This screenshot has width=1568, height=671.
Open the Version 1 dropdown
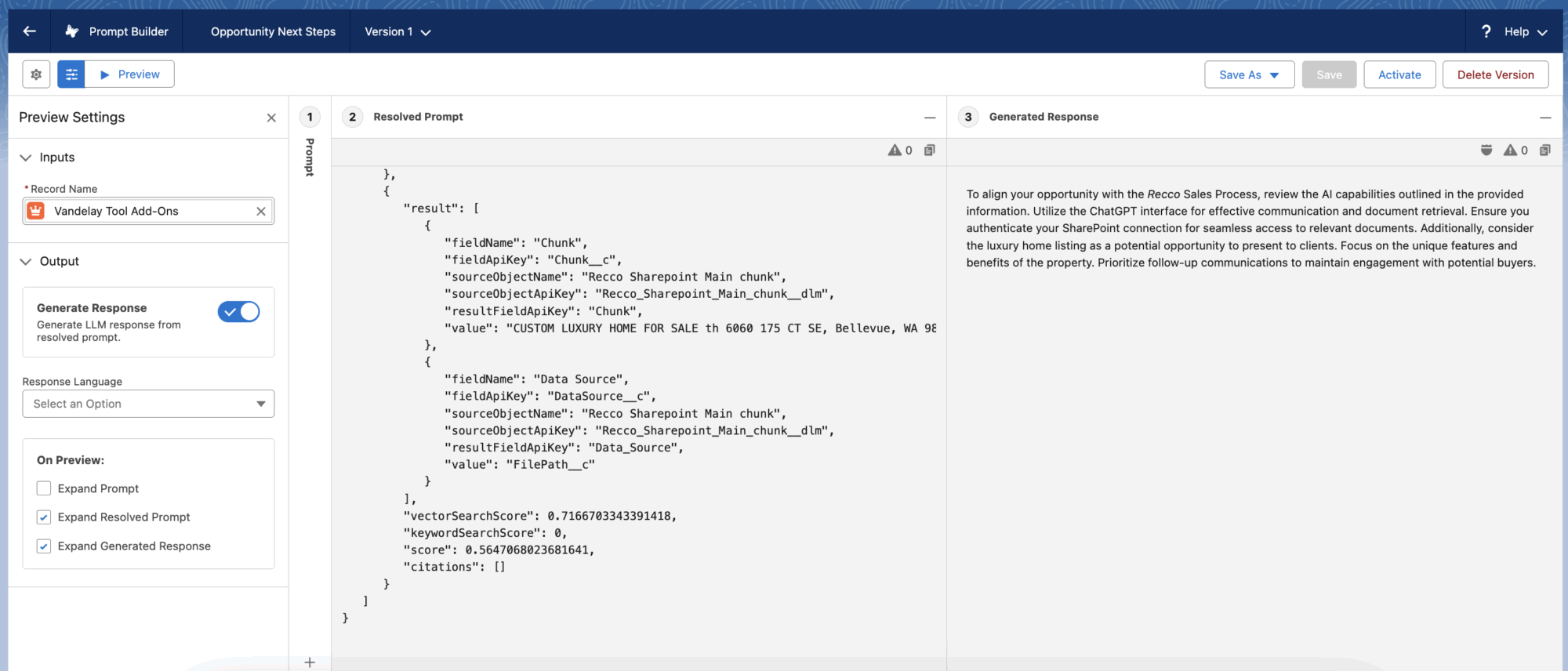[397, 31]
